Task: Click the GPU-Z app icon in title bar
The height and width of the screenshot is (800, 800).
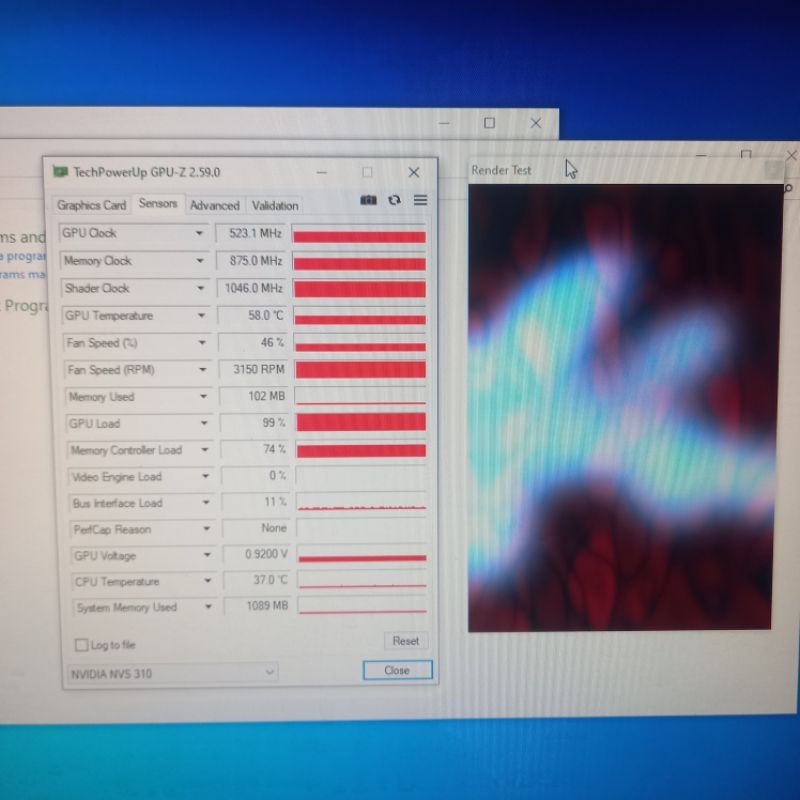Action: click(61, 172)
